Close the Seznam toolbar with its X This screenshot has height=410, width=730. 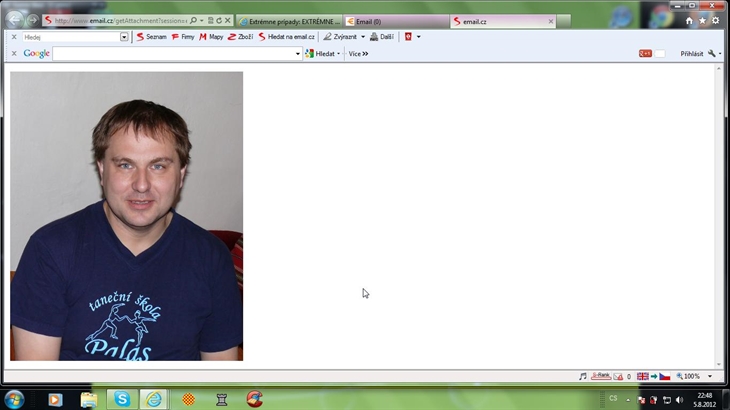pos(14,37)
